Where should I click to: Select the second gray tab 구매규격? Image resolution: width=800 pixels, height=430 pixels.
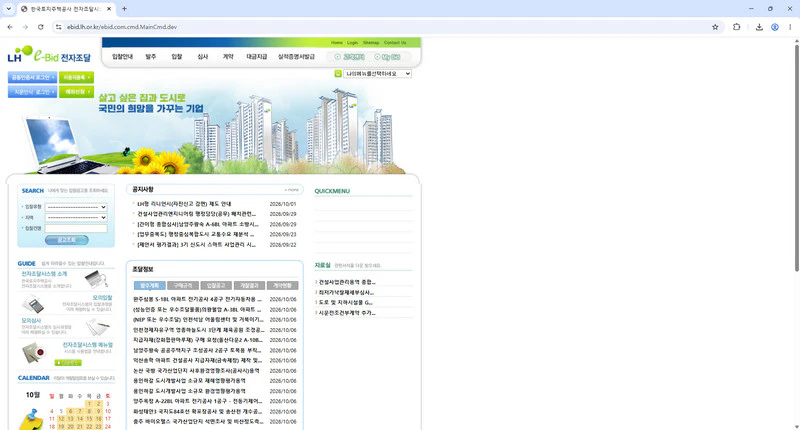[x=183, y=286]
